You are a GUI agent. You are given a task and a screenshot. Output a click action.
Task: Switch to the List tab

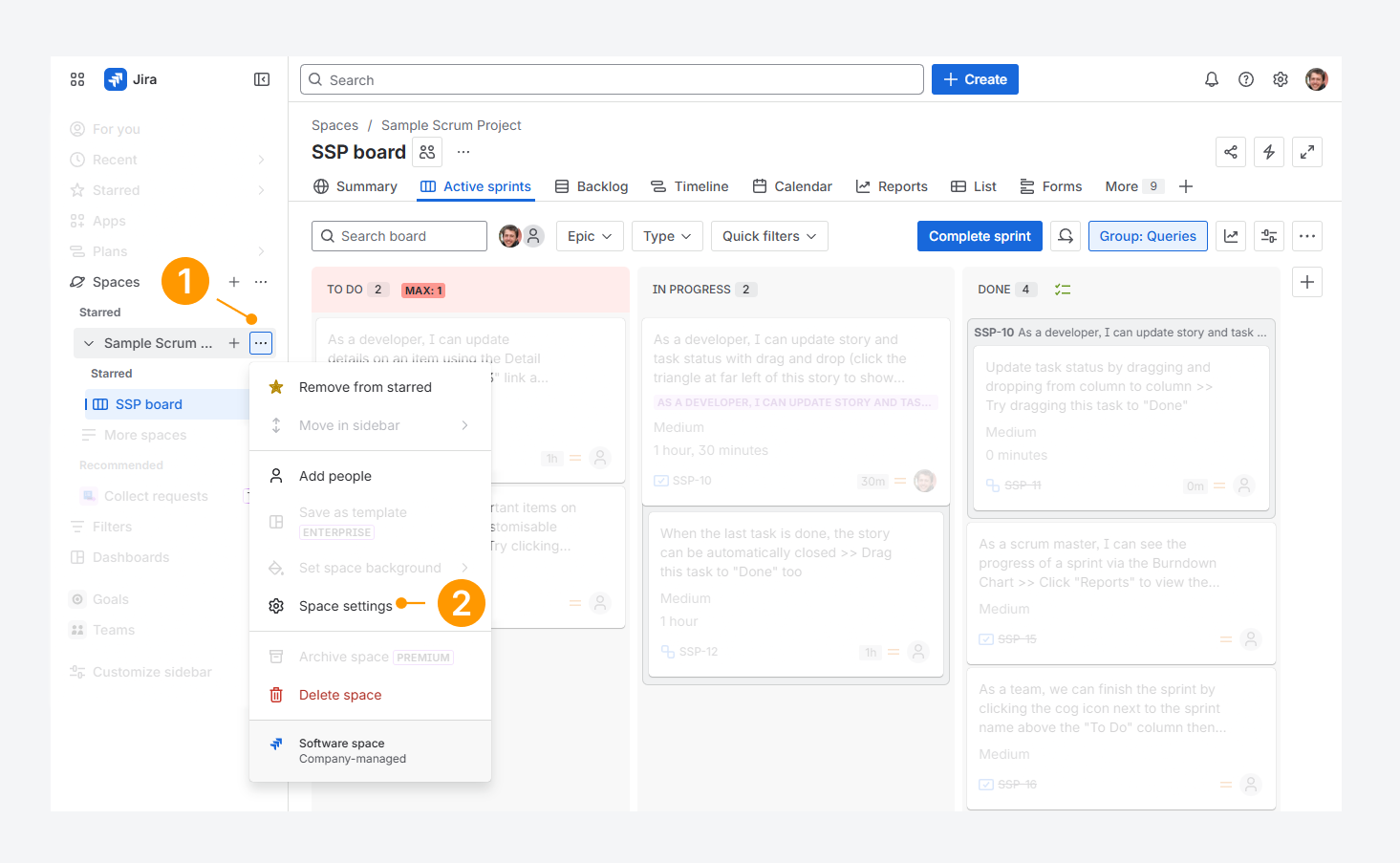pyautogui.click(x=974, y=186)
